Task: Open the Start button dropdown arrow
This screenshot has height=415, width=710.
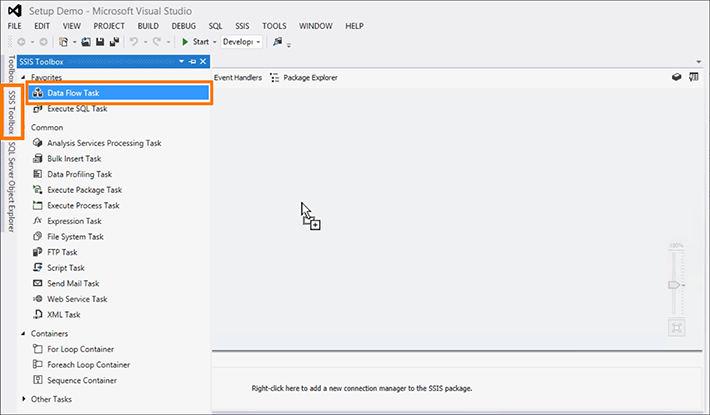Action: click(215, 42)
